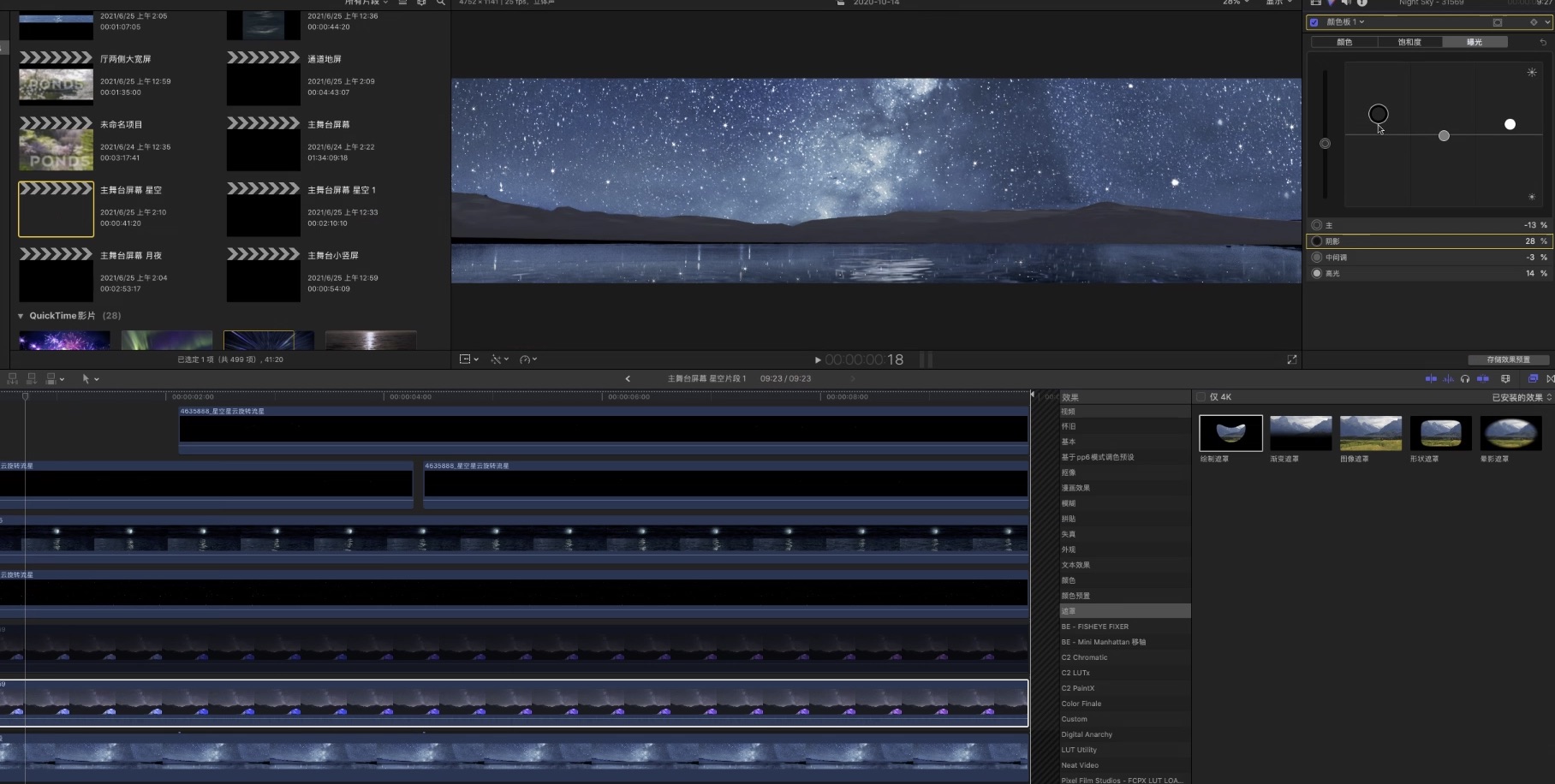The width and height of the screenshot is (1555, 784).
Task: Toggle the snapping icon in timeline toolbar
Action: (1482, 378)
